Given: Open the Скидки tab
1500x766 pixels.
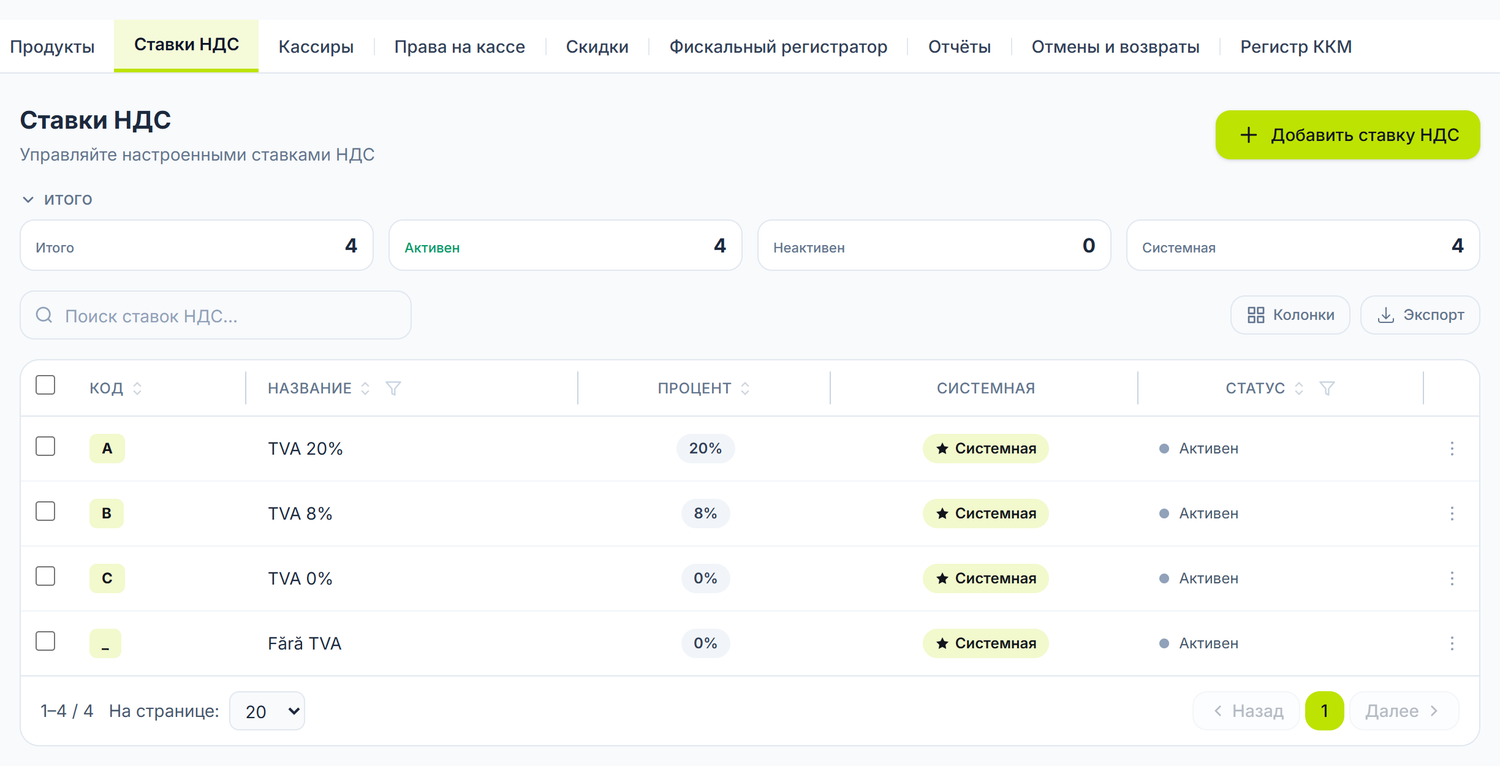Looking at the screenshot, I should 597,46.
